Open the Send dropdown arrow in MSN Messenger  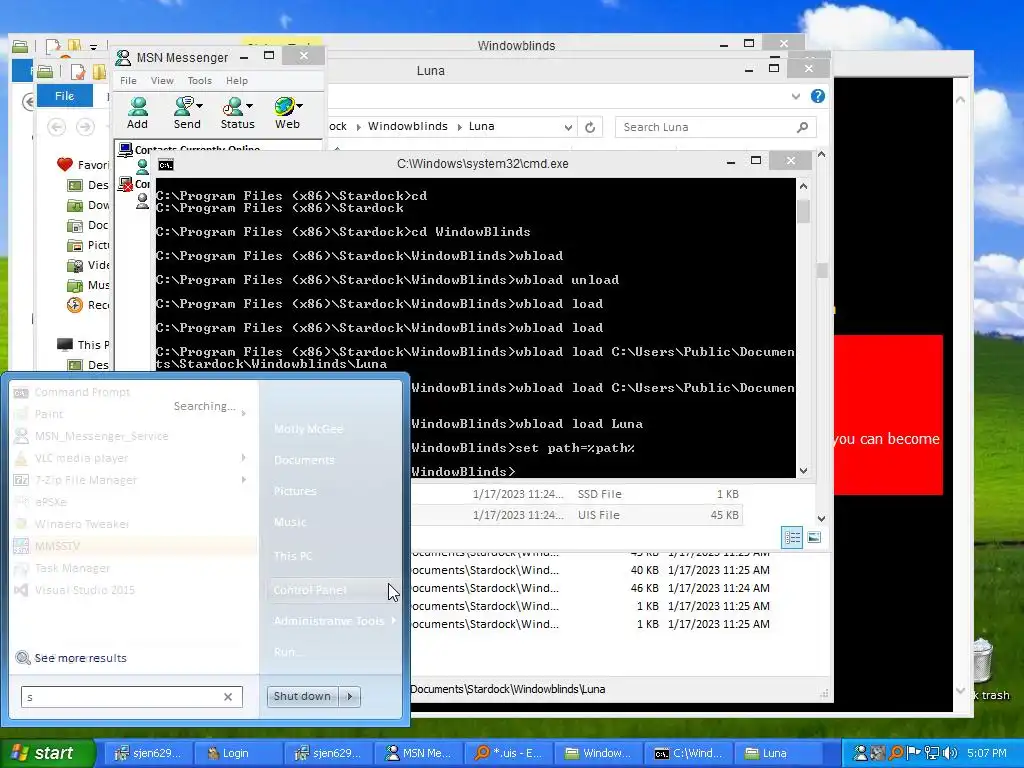tap(199, 105)
